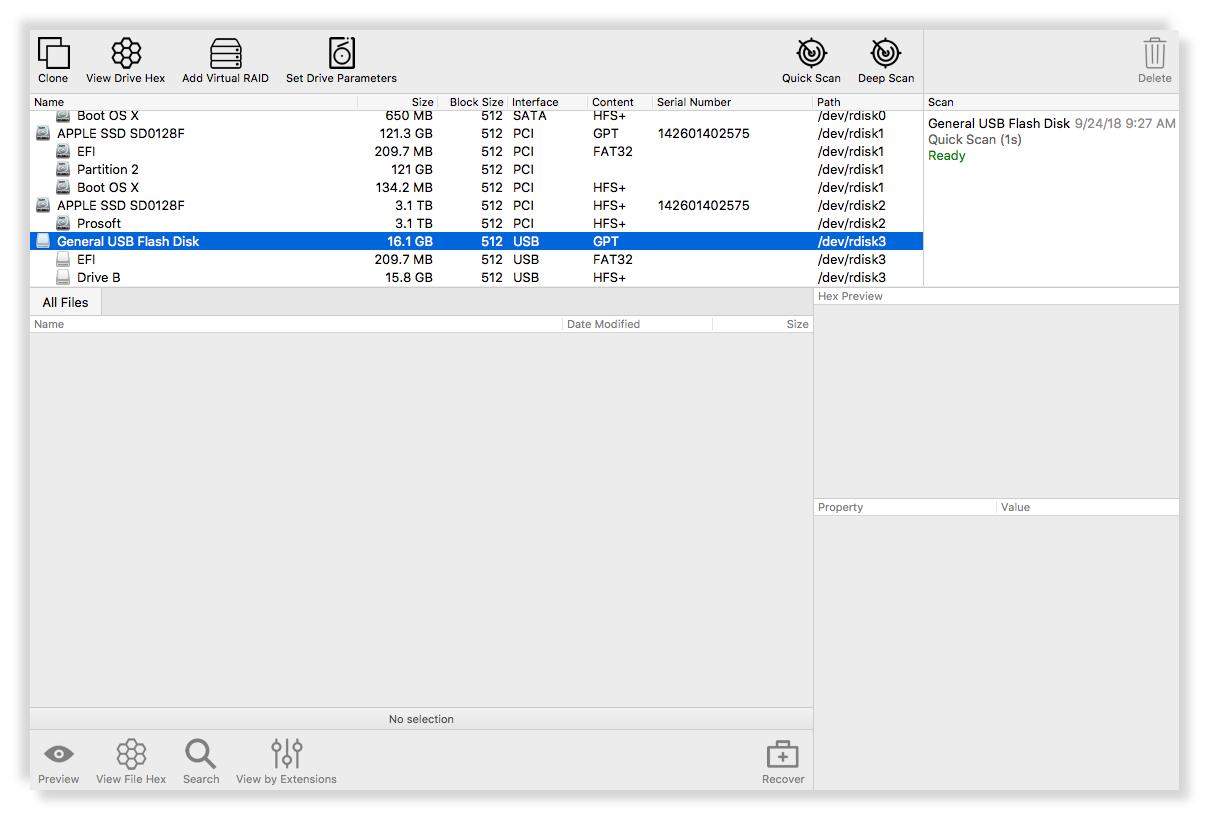Select the Prosoft volume row
This screenshot has width=1209, height=820.
pyautogui.click(x=98, y=223)
